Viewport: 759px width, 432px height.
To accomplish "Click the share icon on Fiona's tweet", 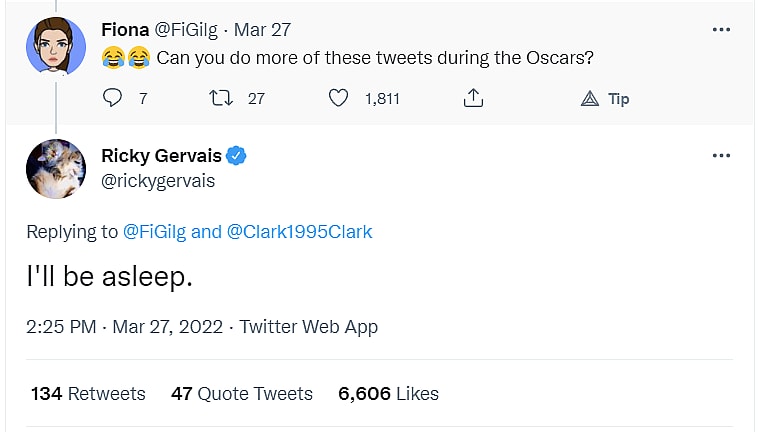I will click(474, 98).
